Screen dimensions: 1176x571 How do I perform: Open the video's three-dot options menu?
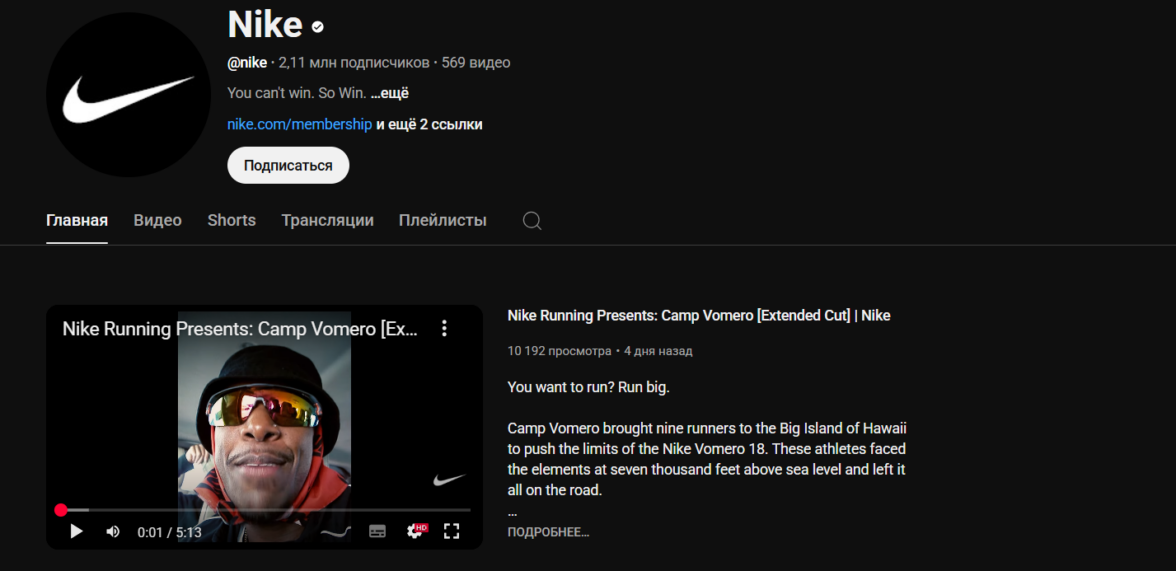coord(444,328)
